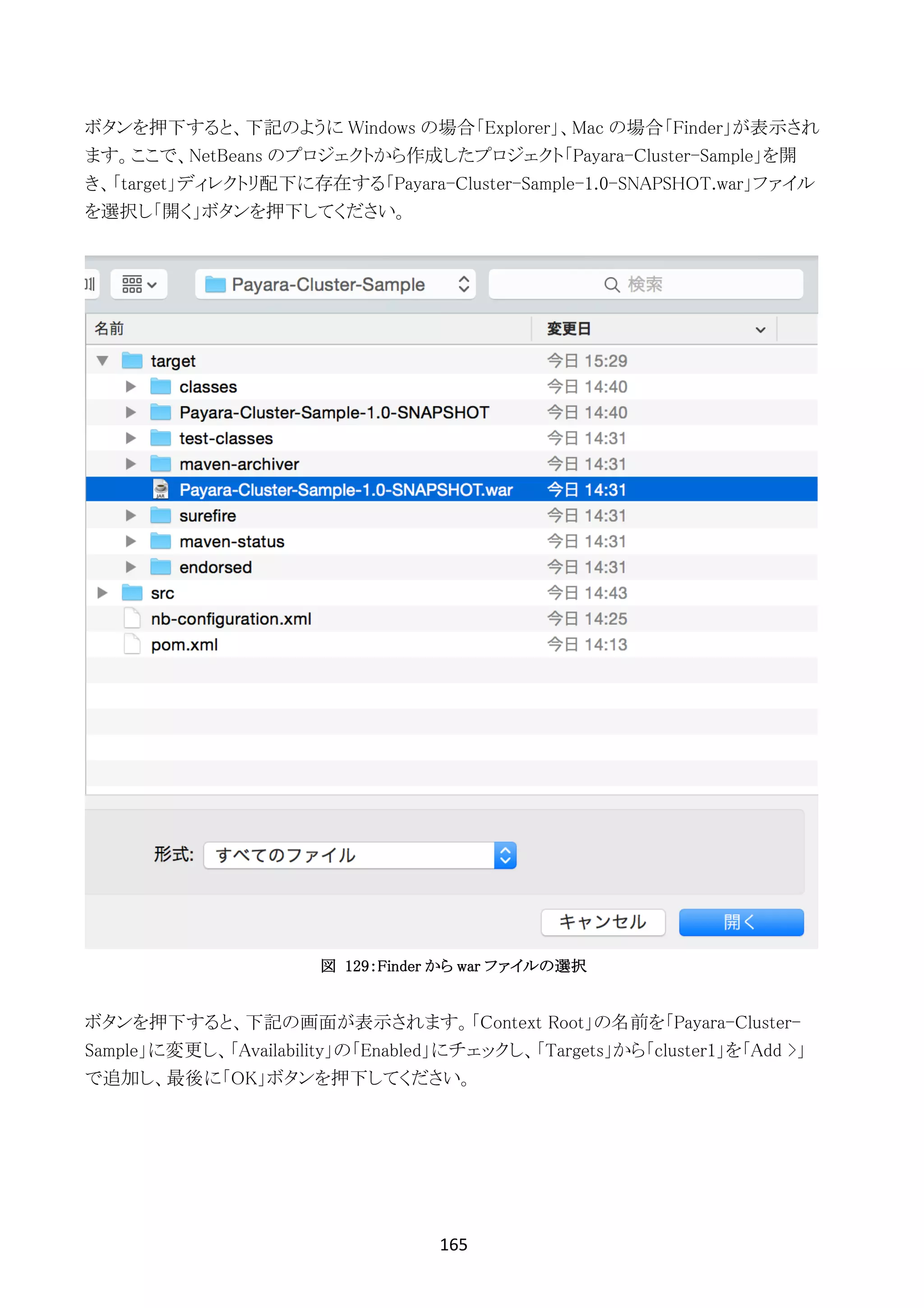
Task: Select the maven-archiver folder name
Action: pyautogui.click(x=239, y=464)
